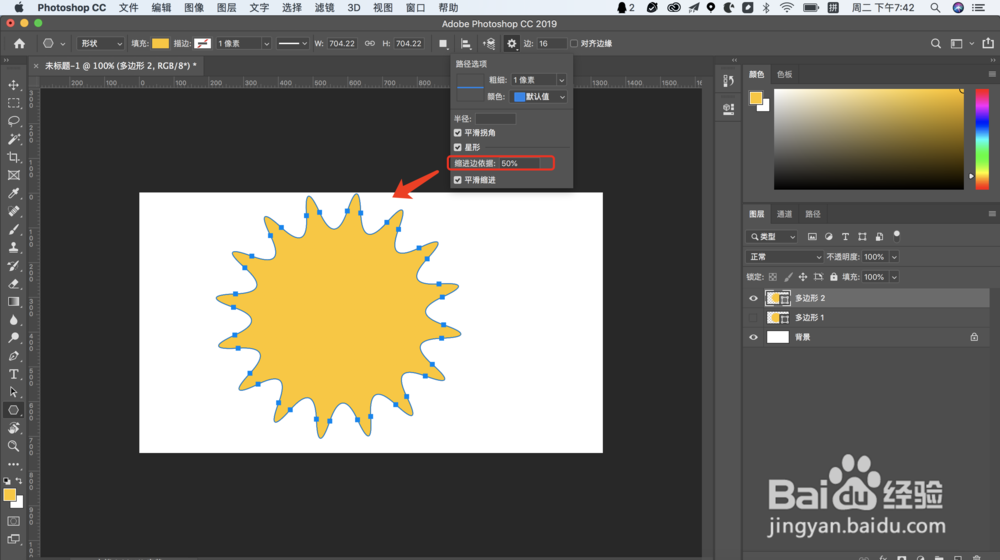Viewport: 1000px width, 560px height.
Task: Uncheck the 平滑拐角 checkbox
Action: coord(457,133)
